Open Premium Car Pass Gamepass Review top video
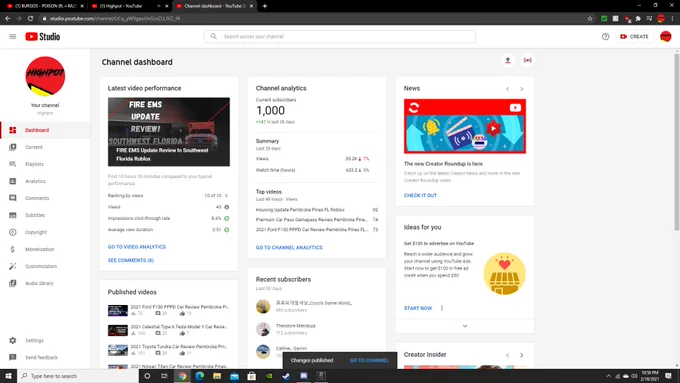 (x=317, y=219)
